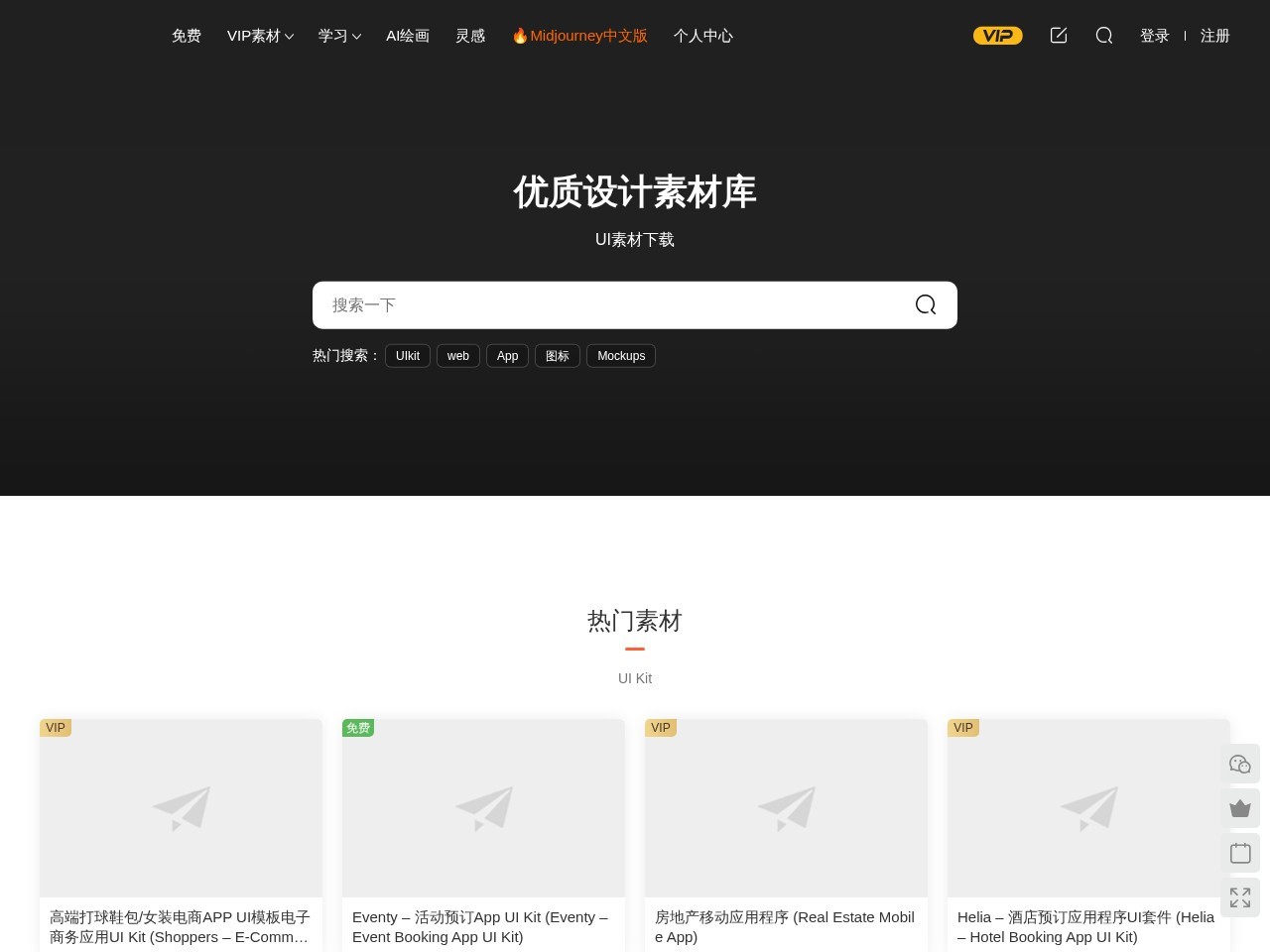
Task: Open the Eventy card thumbnail
Action: tap(483, 808)
